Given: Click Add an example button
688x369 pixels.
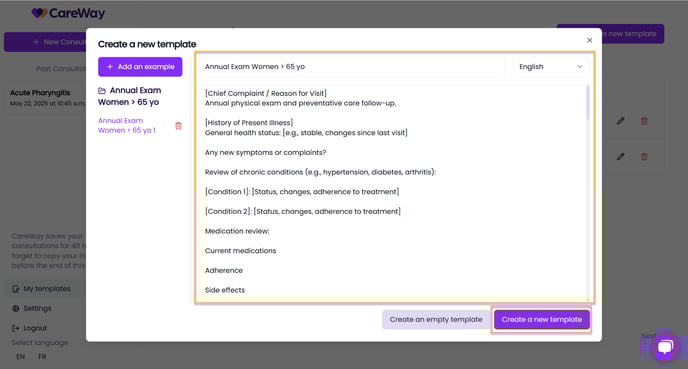Looking at the screenshot, I should [140, 67].
